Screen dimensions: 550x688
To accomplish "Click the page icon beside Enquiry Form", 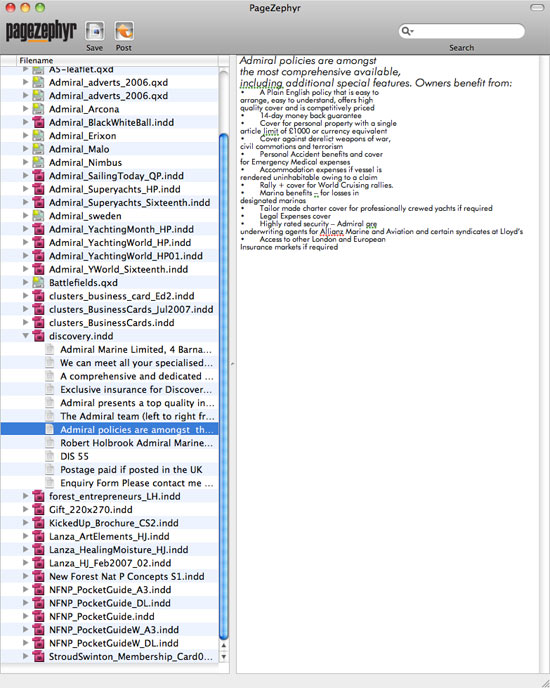I will pos(50,483).
